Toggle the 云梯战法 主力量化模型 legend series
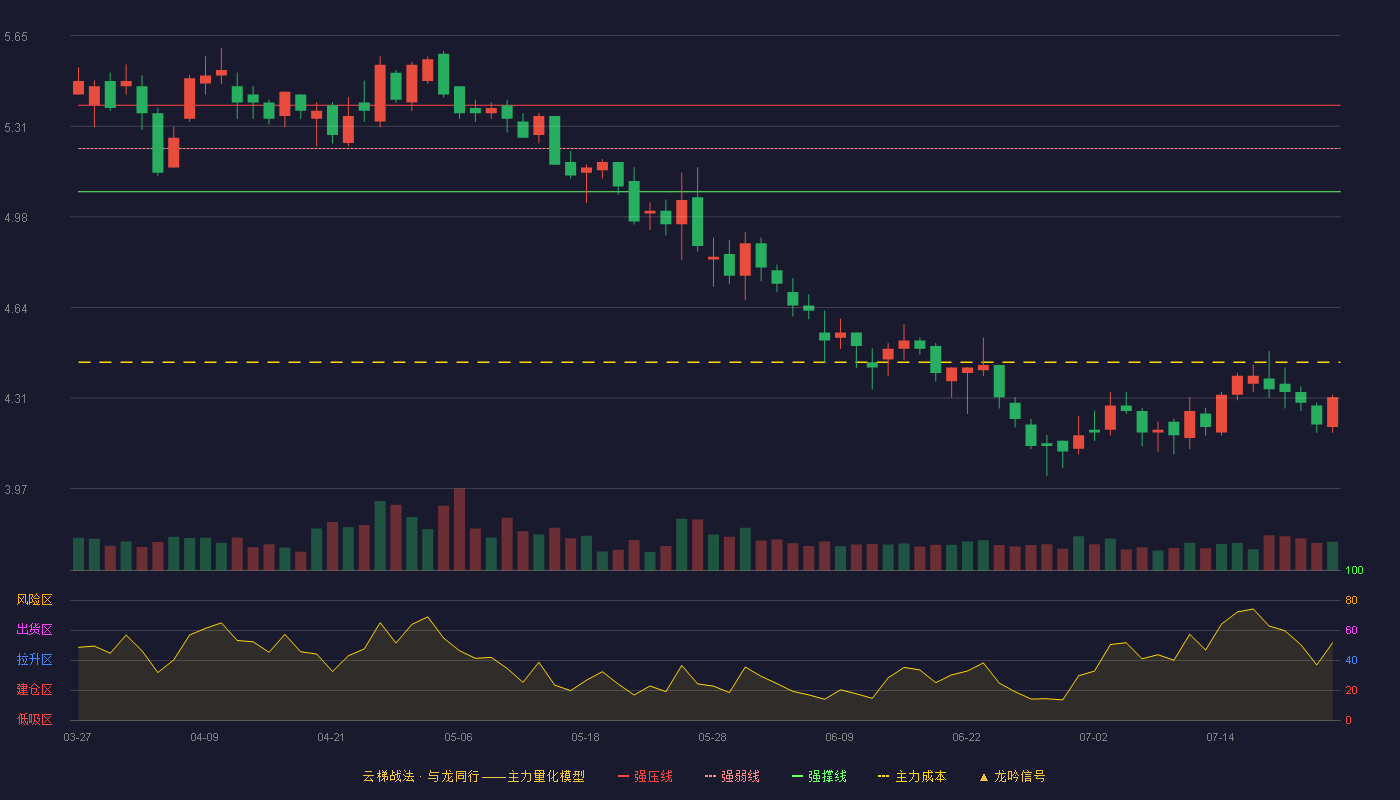 point(474,776)
